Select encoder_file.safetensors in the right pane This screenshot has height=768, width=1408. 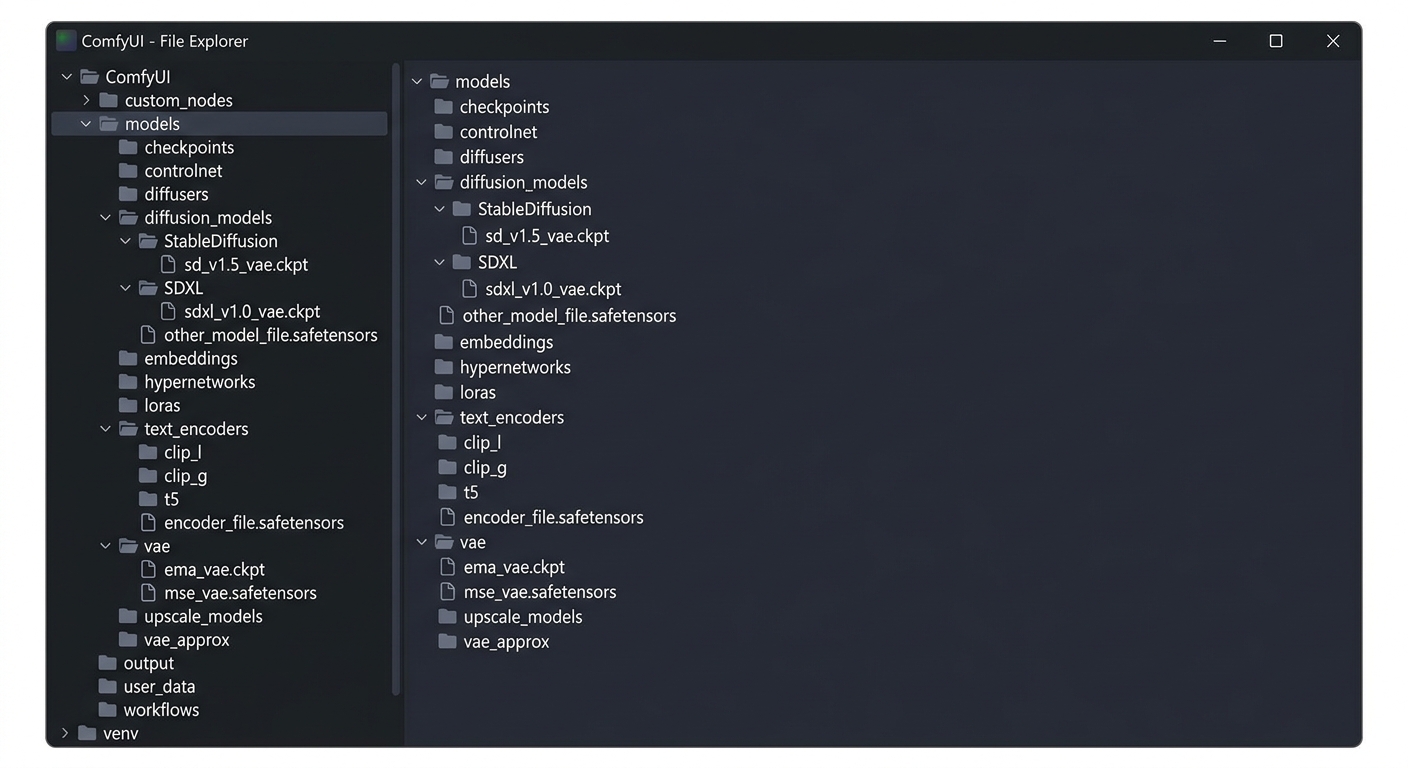click(x=553, y=517)
